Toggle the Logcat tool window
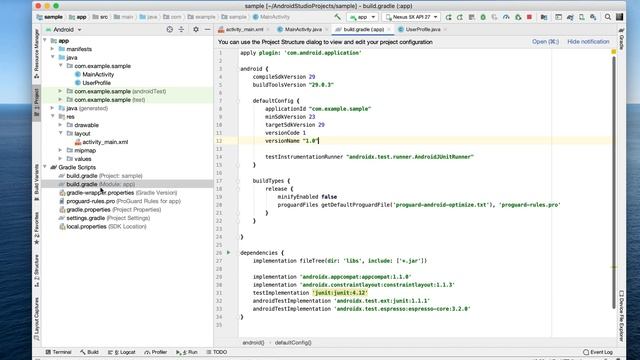Image resolution: width=640 pixels, height=360 pixels. (122, 352)
